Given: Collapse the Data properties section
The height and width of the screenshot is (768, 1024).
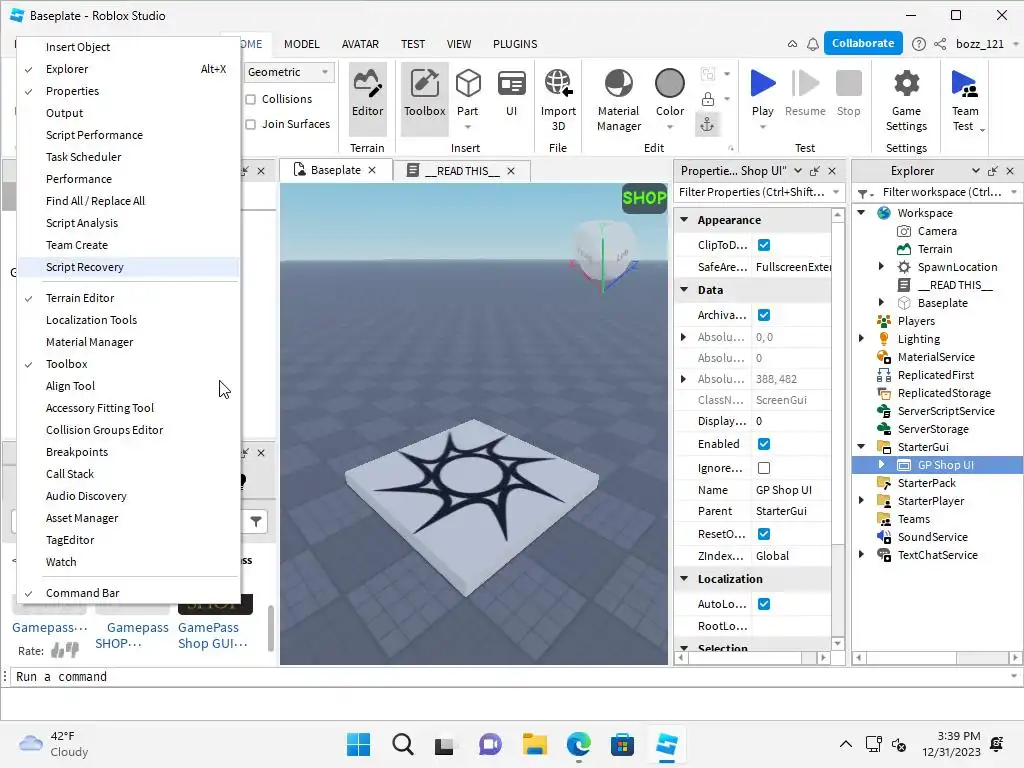Looking at the screenshot, I should point(684,290).
